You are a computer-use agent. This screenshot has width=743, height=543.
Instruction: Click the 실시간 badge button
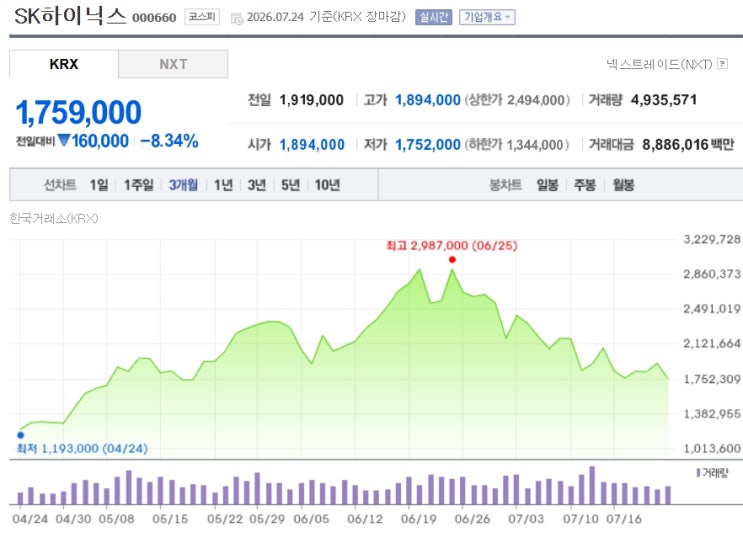pos(434,17)
